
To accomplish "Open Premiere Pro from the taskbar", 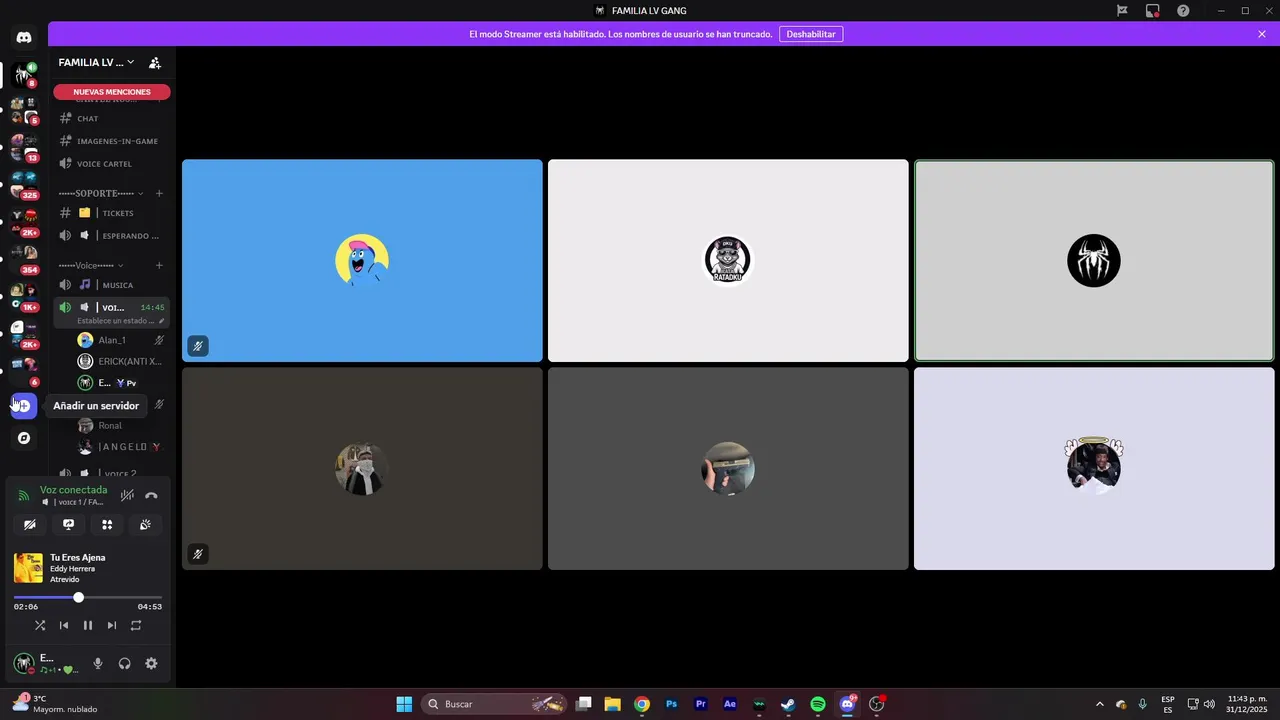I will 701,704.
